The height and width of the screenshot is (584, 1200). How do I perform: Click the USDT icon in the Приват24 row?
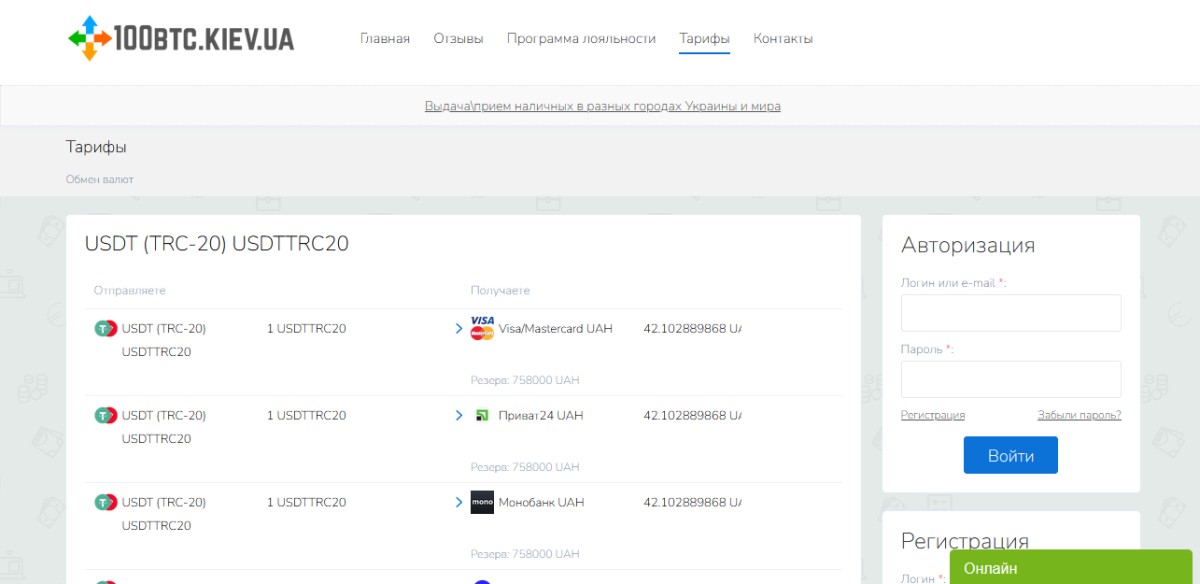[105, 415]
